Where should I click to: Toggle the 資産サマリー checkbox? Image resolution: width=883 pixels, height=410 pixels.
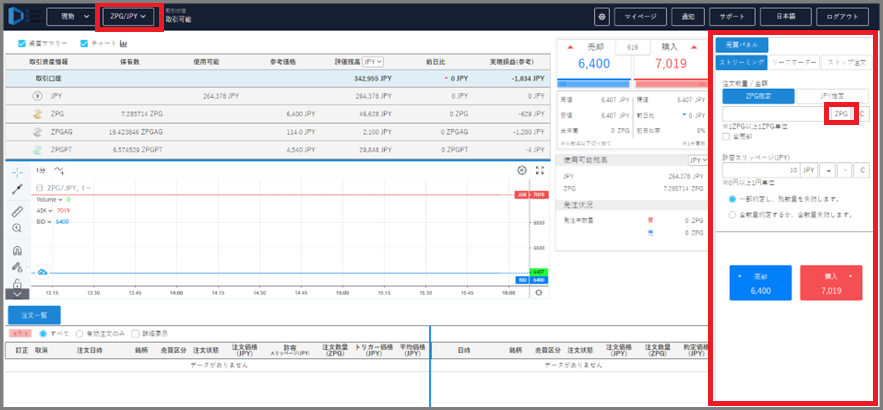(22, 43)
